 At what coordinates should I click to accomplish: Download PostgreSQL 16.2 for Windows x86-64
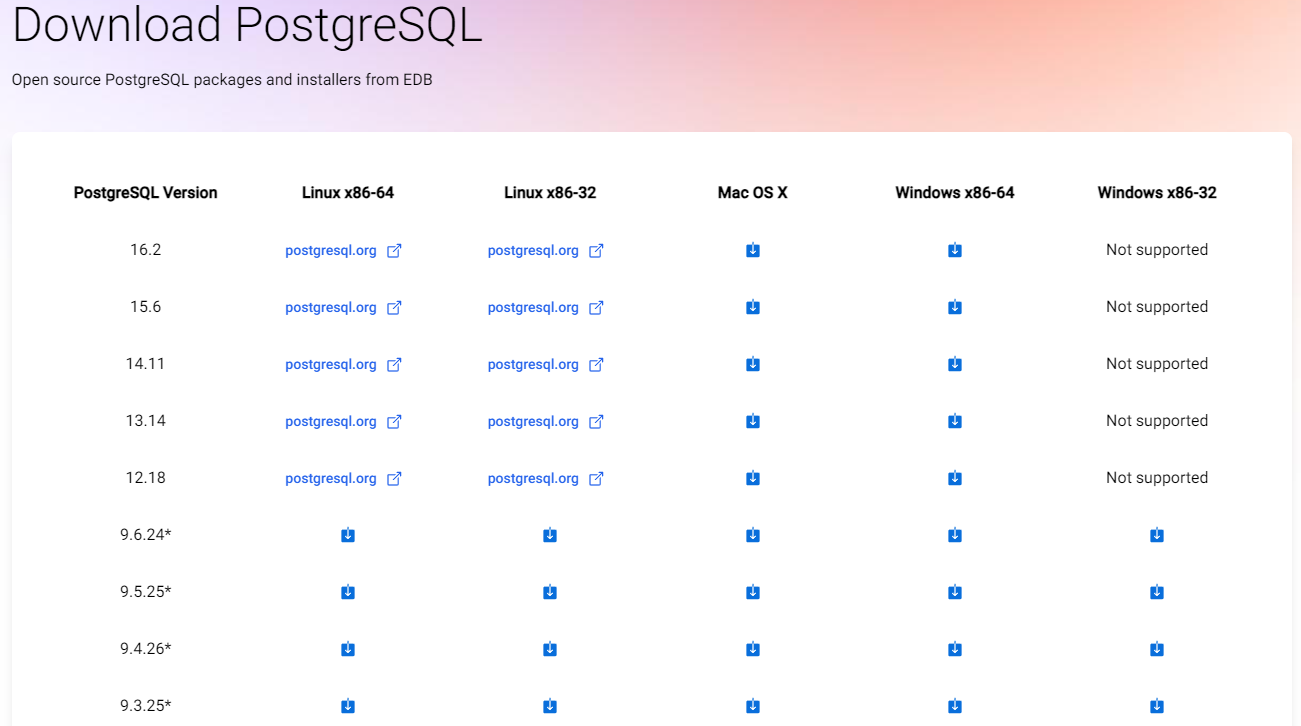point(955,250)
